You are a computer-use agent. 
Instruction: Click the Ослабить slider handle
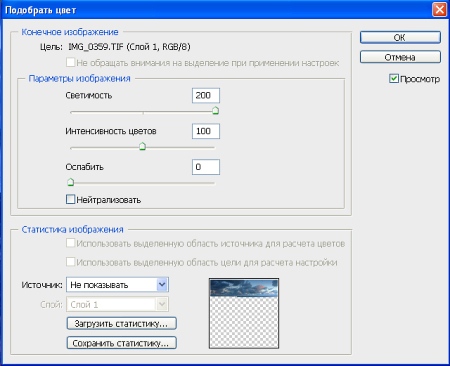point(71,182)
